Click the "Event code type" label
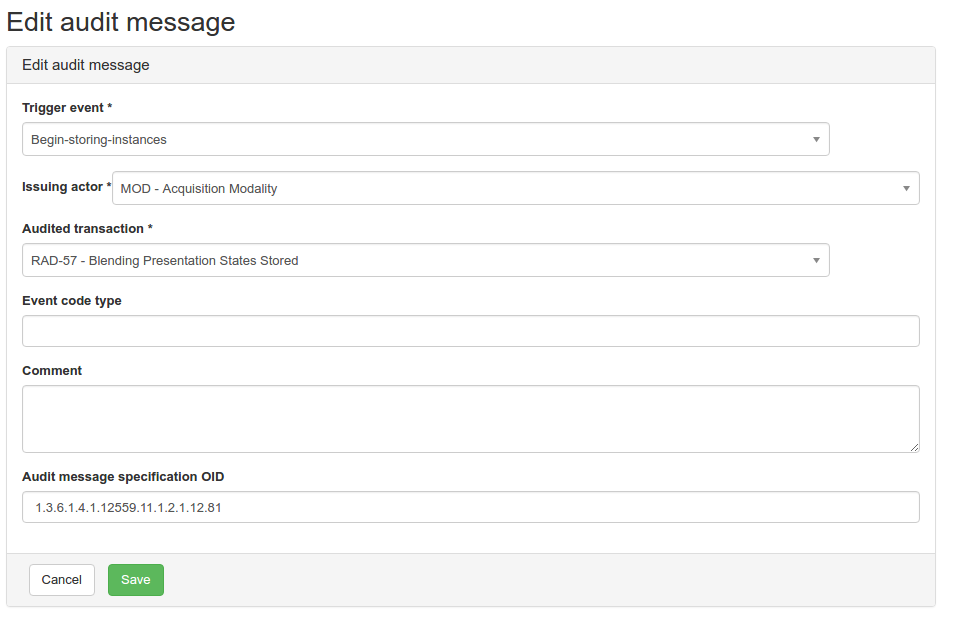The height and width of the screenshot is (626, 954). coord(72,300)
